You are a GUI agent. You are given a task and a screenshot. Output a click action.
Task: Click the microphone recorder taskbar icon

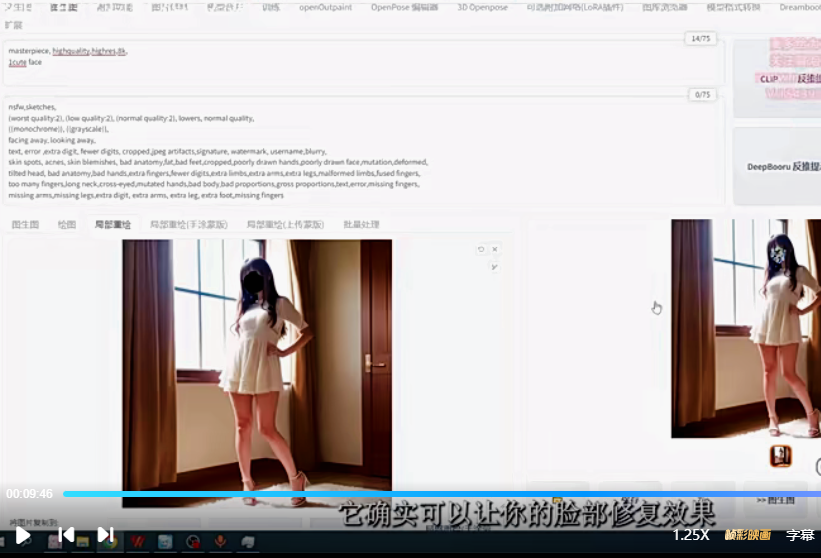220,542
